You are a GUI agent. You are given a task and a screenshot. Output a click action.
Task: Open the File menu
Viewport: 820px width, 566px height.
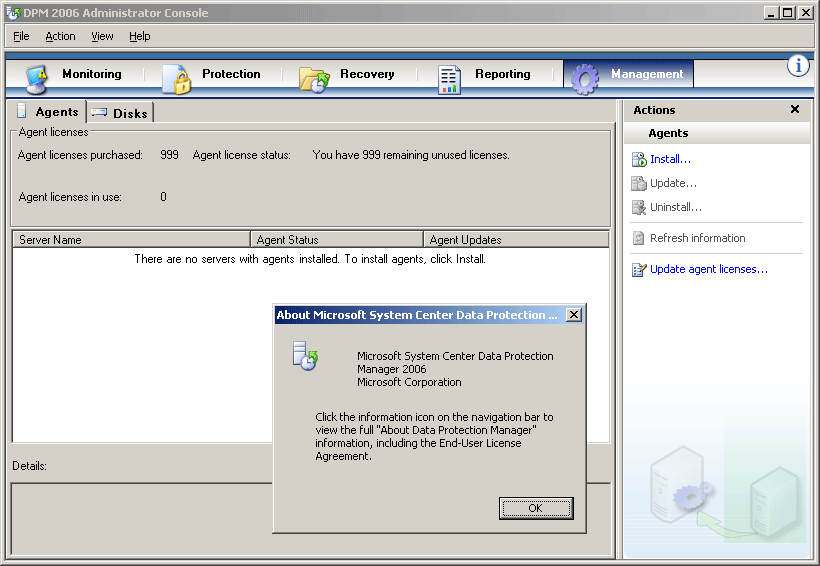(21, 36)
